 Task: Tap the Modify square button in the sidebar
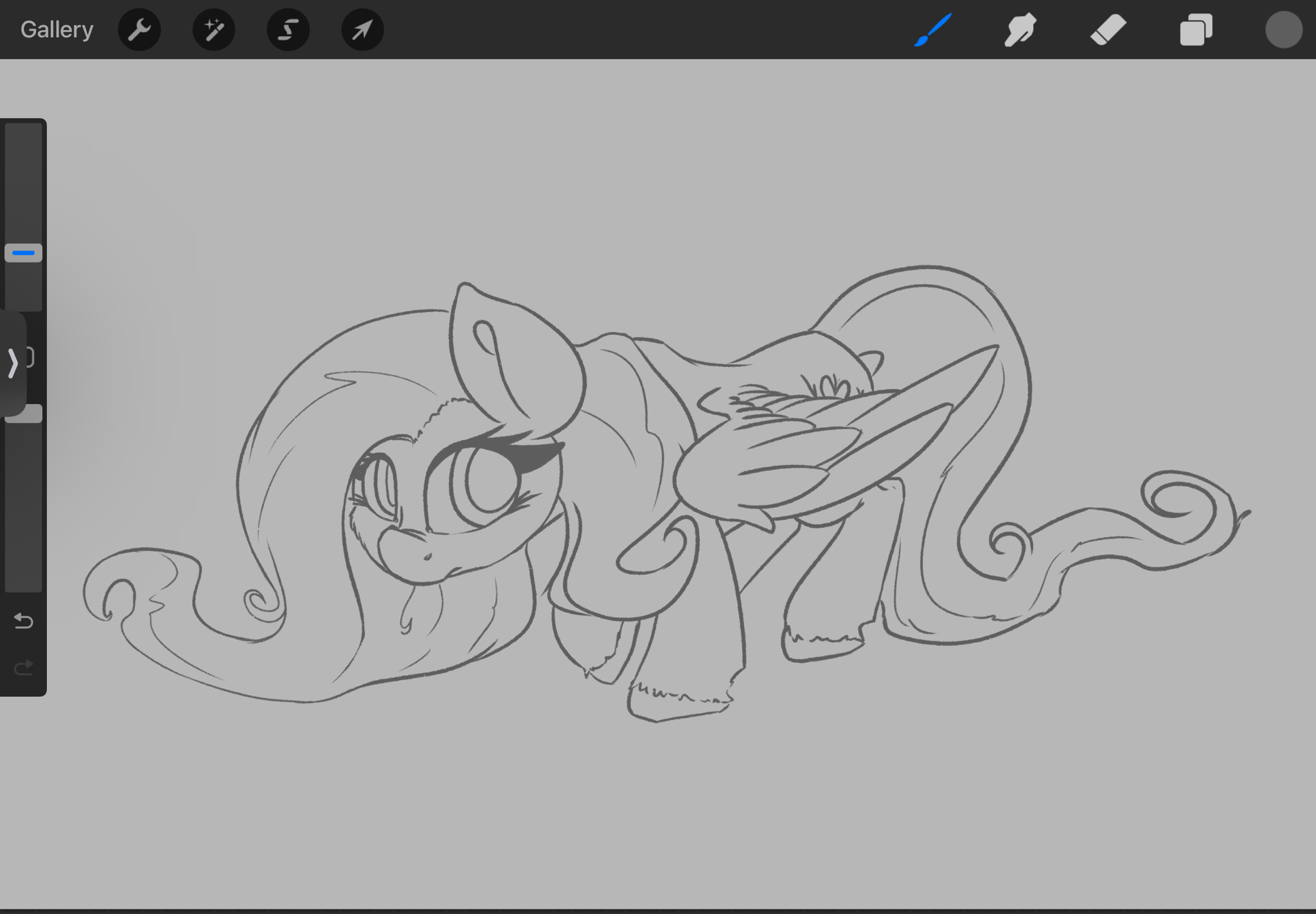tap(30, 357)
